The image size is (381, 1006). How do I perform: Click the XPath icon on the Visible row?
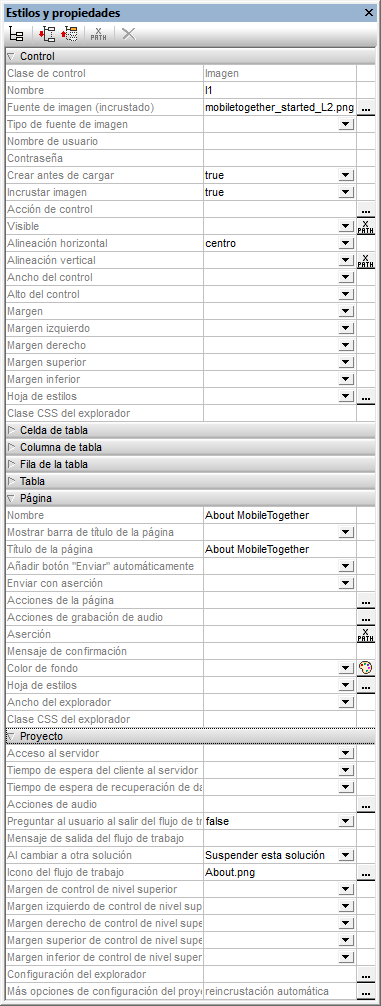[366, 226]
